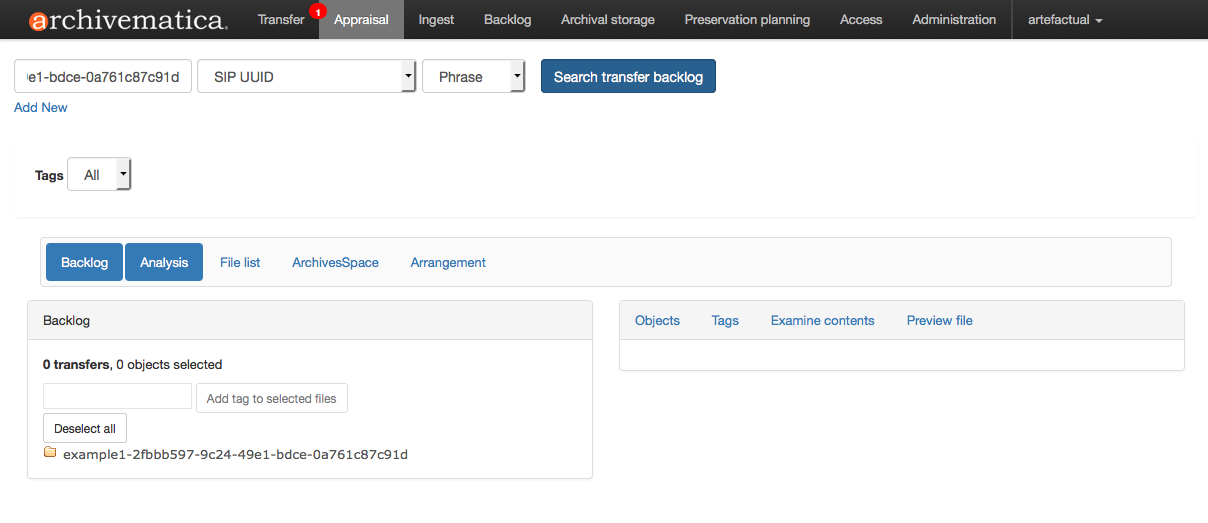The width and height of the screenshot is (1208, 523).
Task: Toggle the Backlog pane button
Action: [x=84, y=262]
